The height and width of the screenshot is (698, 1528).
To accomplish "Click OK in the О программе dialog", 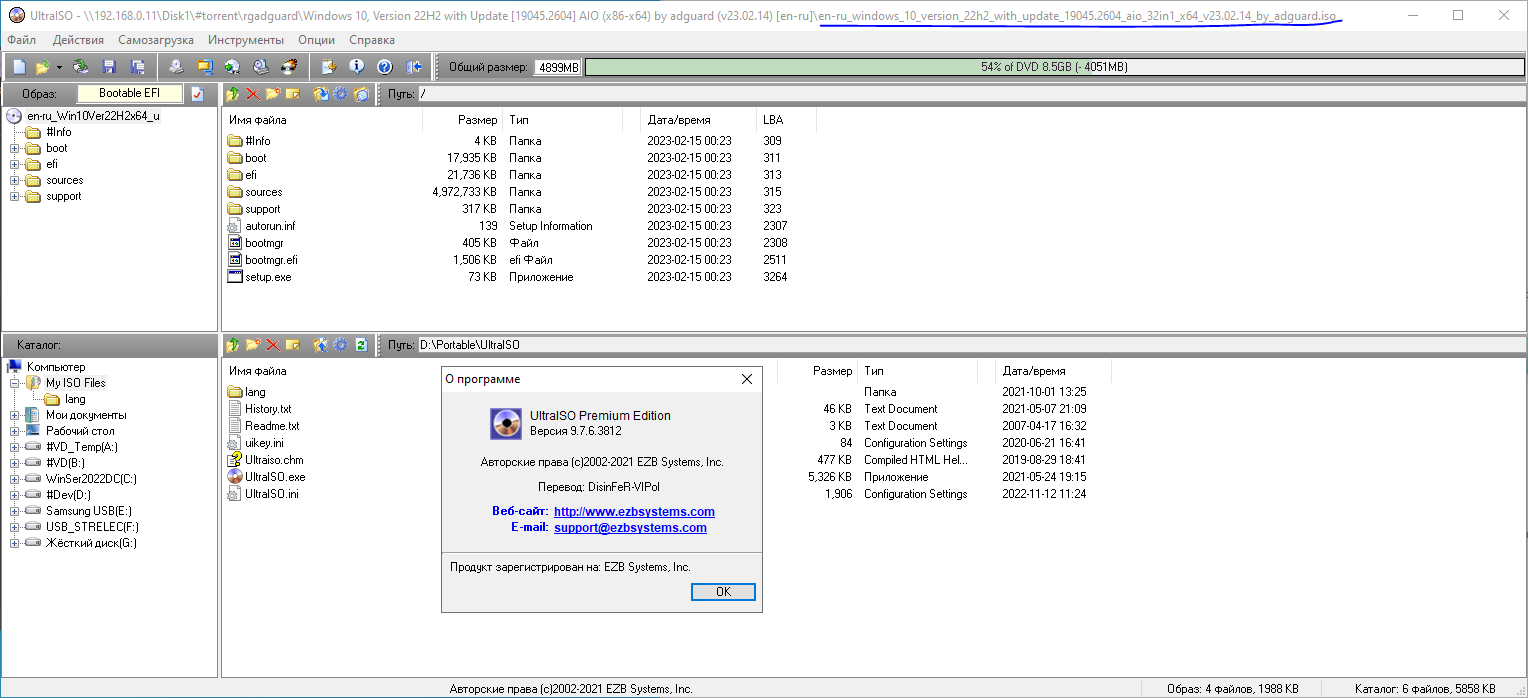I will (723, 591).
